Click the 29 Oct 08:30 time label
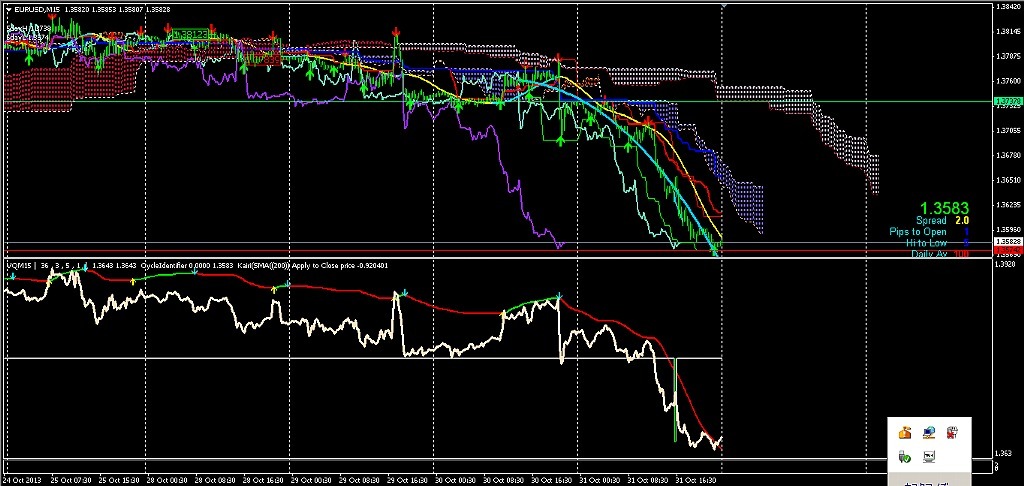This screenshot has height=486, width=1024. pos(360,480)
